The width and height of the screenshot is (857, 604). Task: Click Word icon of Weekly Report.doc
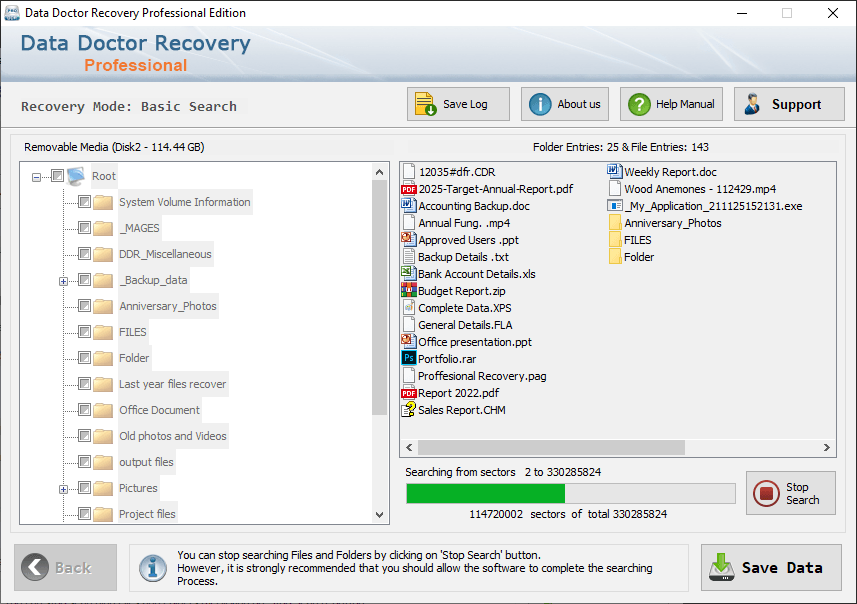coord(614,171)
